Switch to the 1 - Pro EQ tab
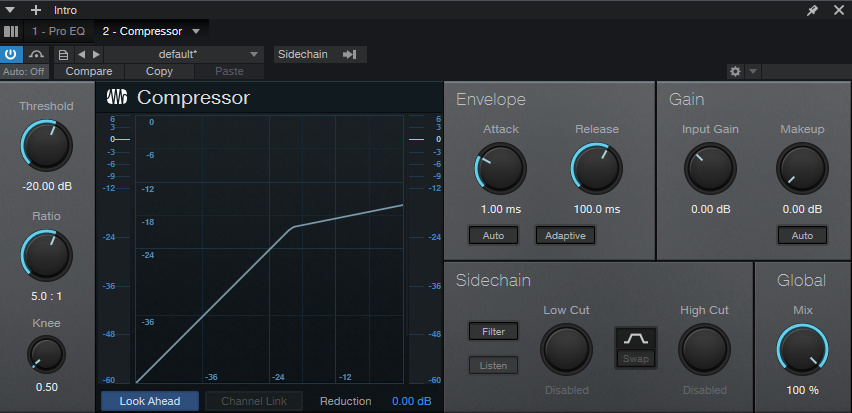 pyautogui.click(x=60, y=31)
